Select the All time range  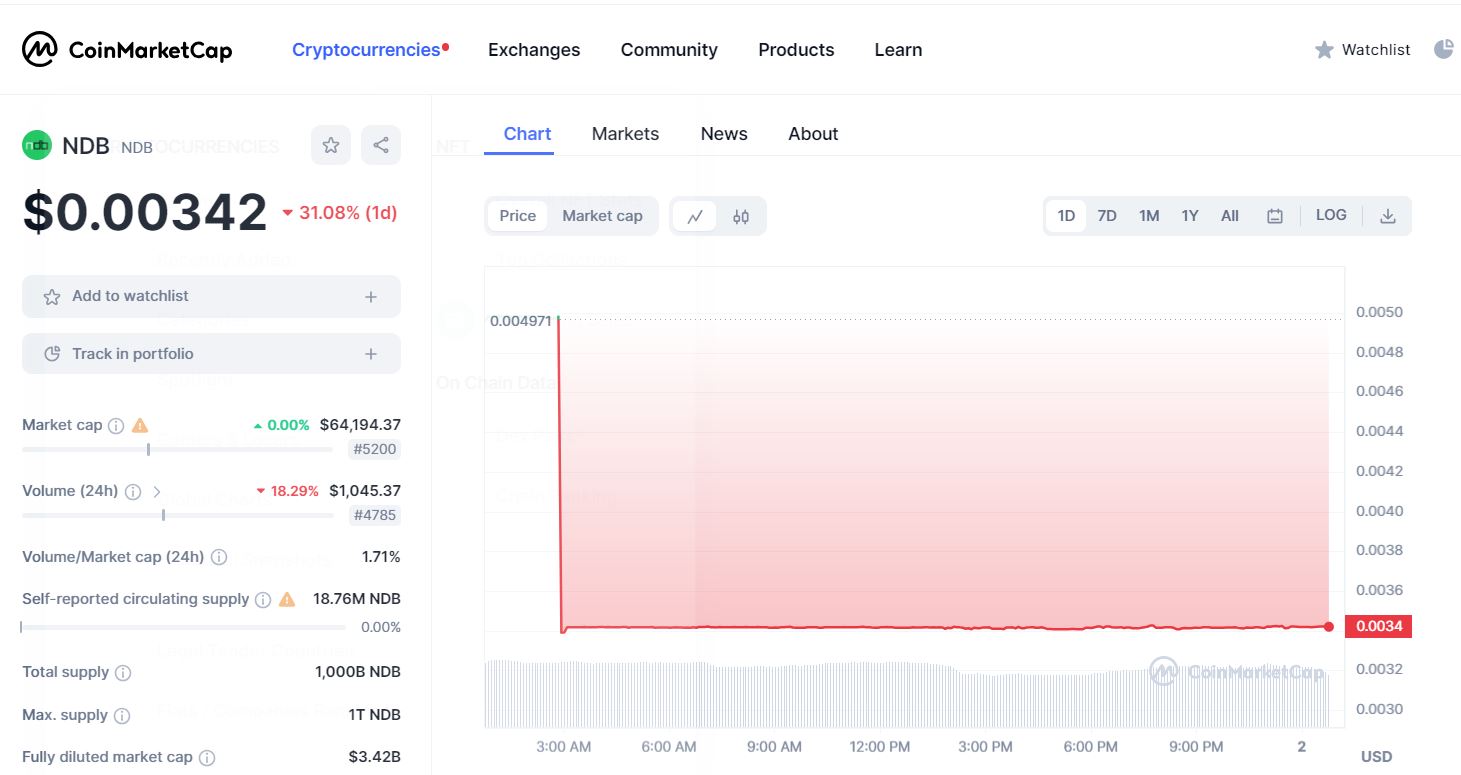click(x=1230, y=216)
